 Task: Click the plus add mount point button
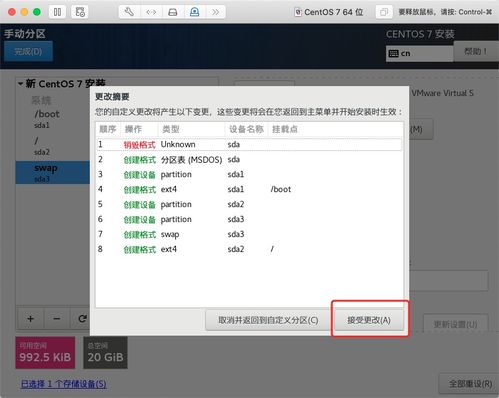pyautogui.click(x=30, y=319)
